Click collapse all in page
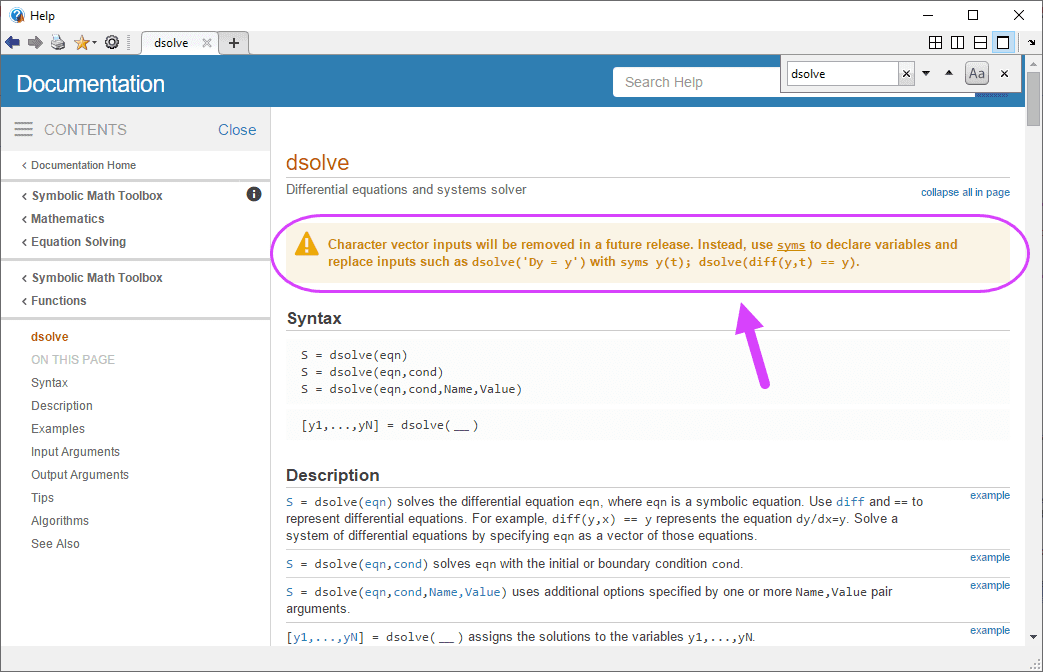 click(965, 192)
